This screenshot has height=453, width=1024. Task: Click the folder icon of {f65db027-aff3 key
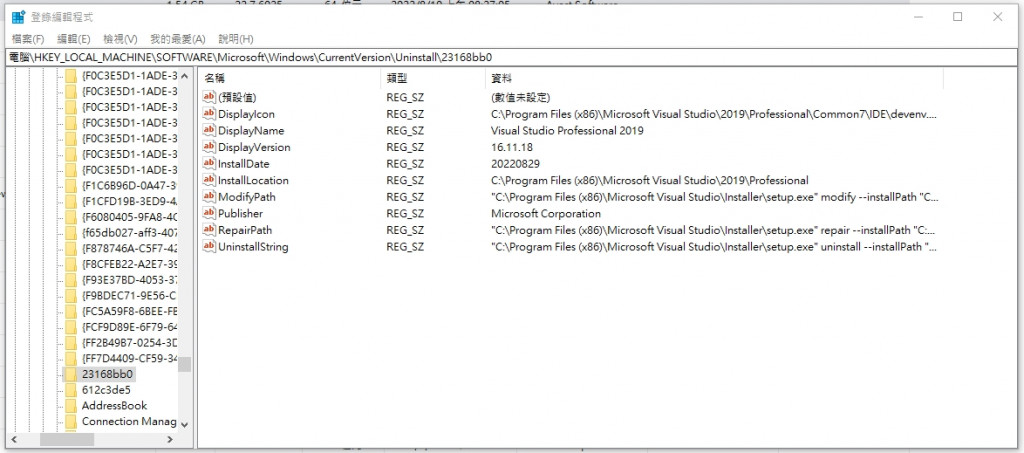pos(71,232)
